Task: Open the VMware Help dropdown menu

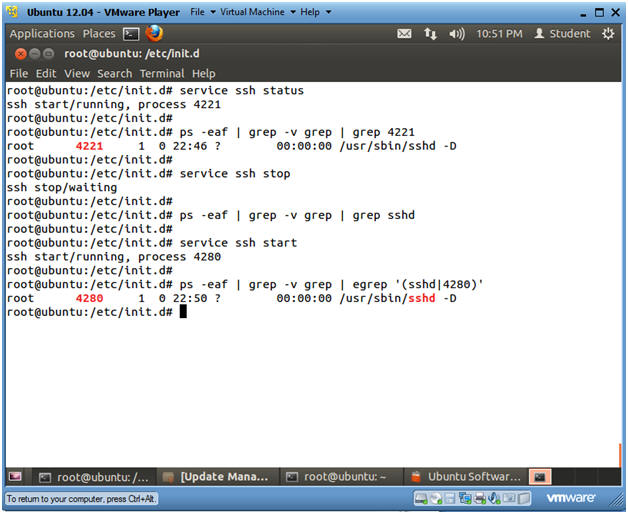Action: 316,12
